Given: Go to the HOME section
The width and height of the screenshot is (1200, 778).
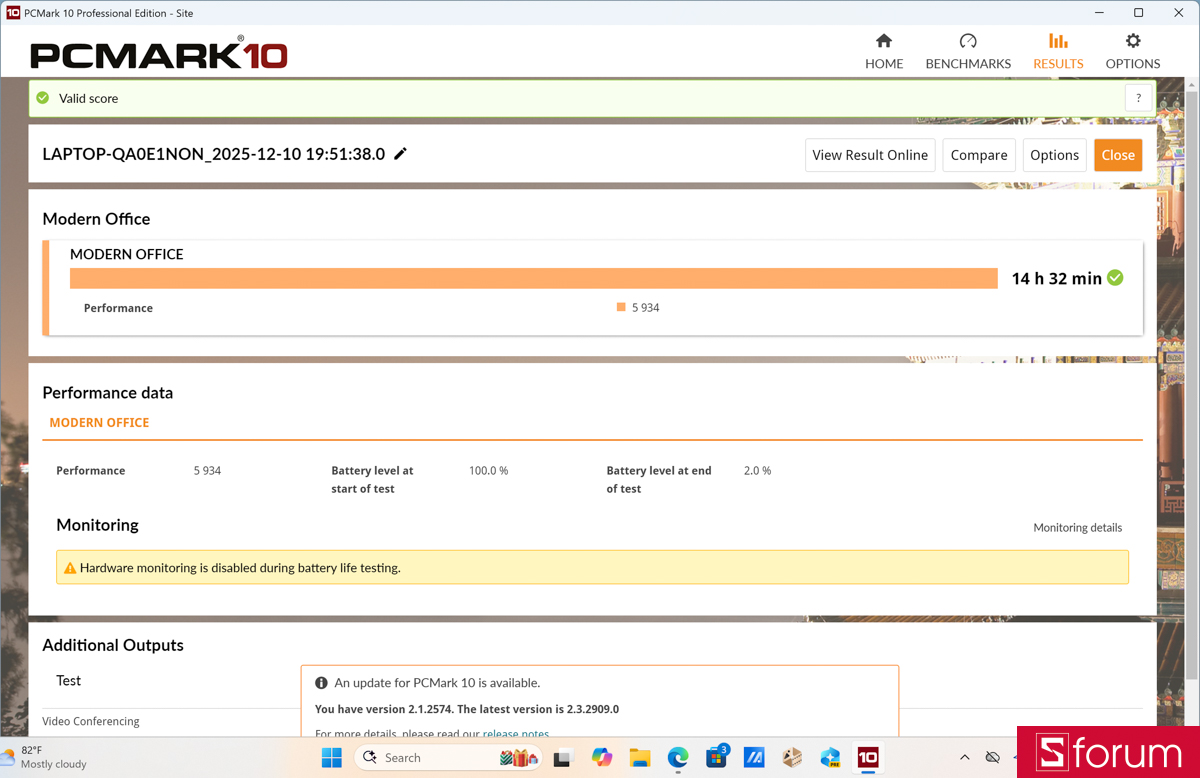Looking at the screenshot, I should pyautogui.click(x=884, y=51).
